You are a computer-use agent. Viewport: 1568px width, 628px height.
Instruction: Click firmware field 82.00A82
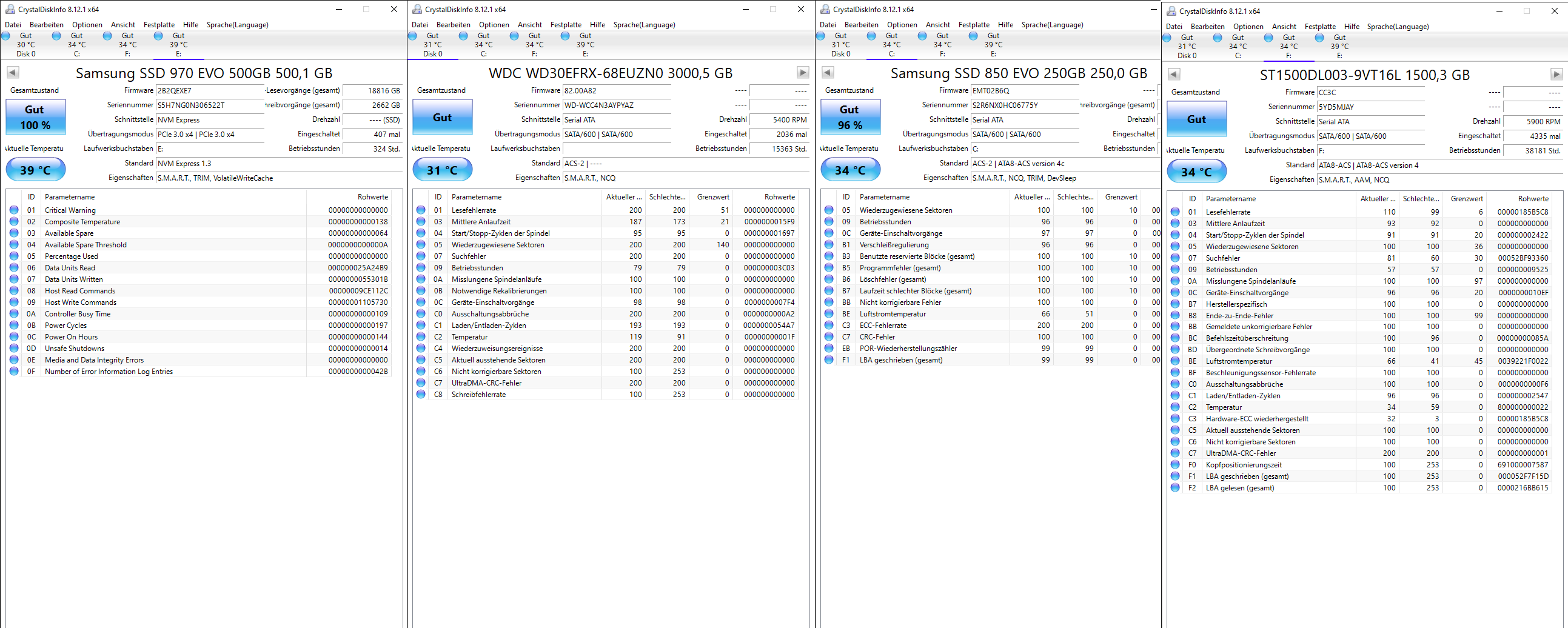click(617, 91)
